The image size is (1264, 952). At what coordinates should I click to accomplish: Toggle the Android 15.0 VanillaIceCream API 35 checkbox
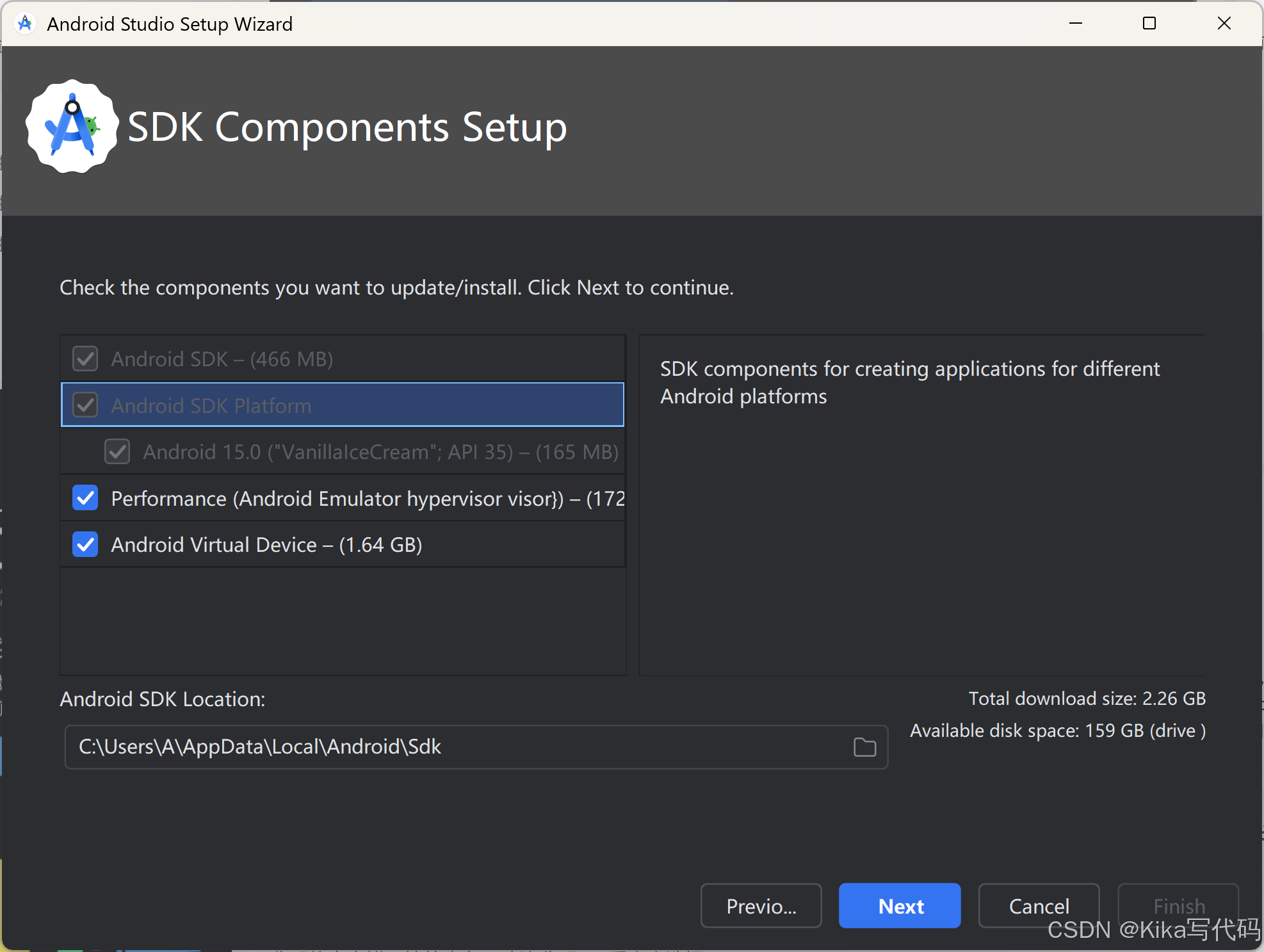(117, 451)
